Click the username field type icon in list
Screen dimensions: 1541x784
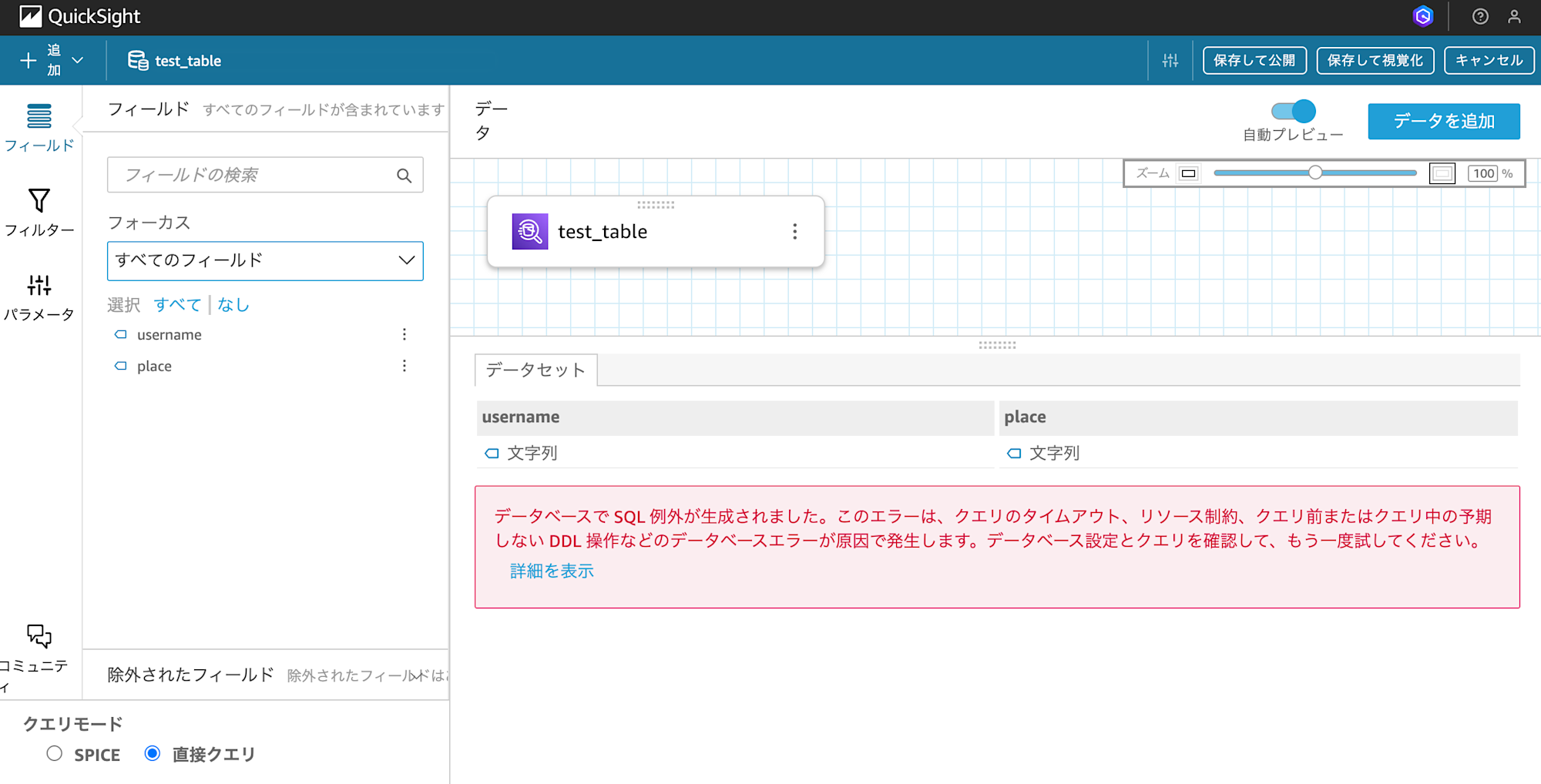click(121, 334)
